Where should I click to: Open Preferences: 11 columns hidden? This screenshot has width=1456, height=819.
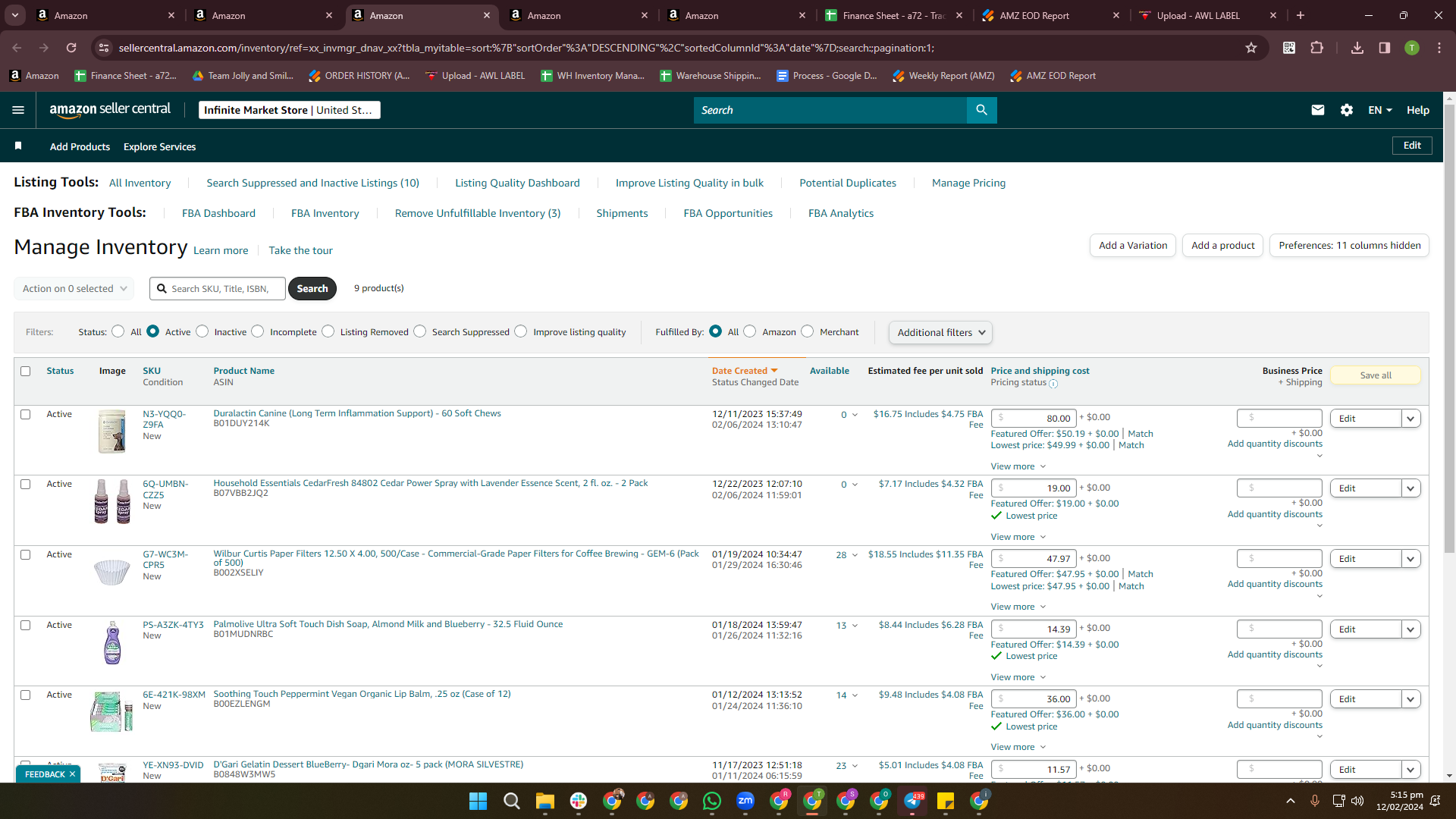[x=1350, y=246]
